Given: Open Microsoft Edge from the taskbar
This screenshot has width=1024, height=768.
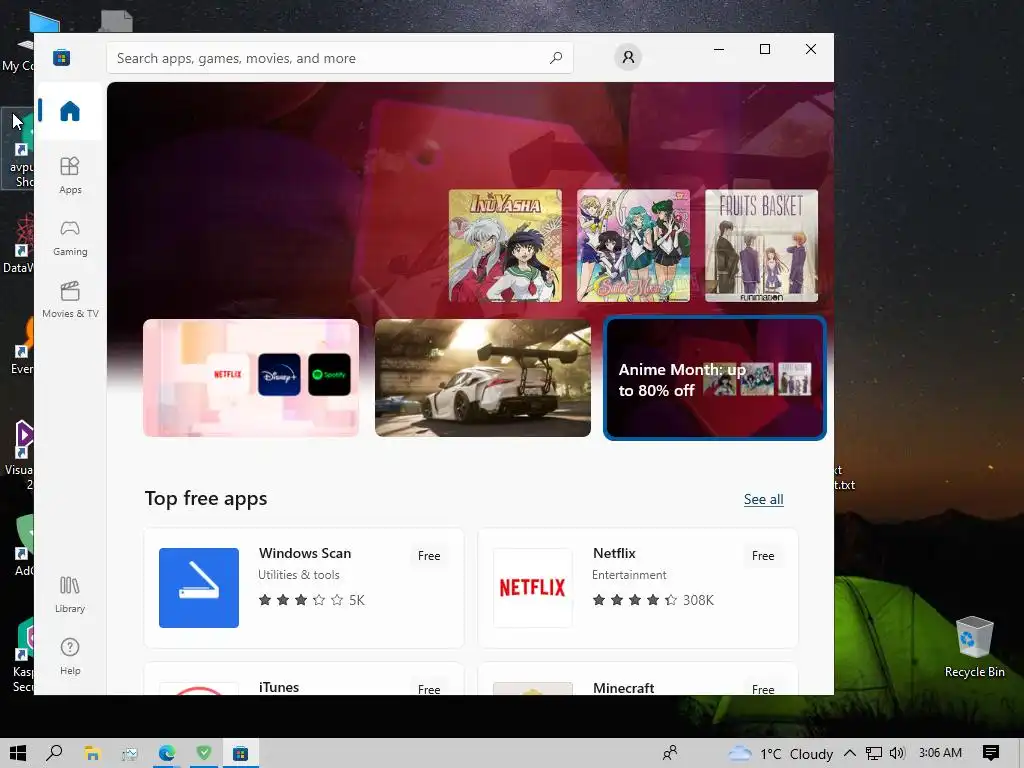Looking at the screenshot, I should [x=167, y=754].
